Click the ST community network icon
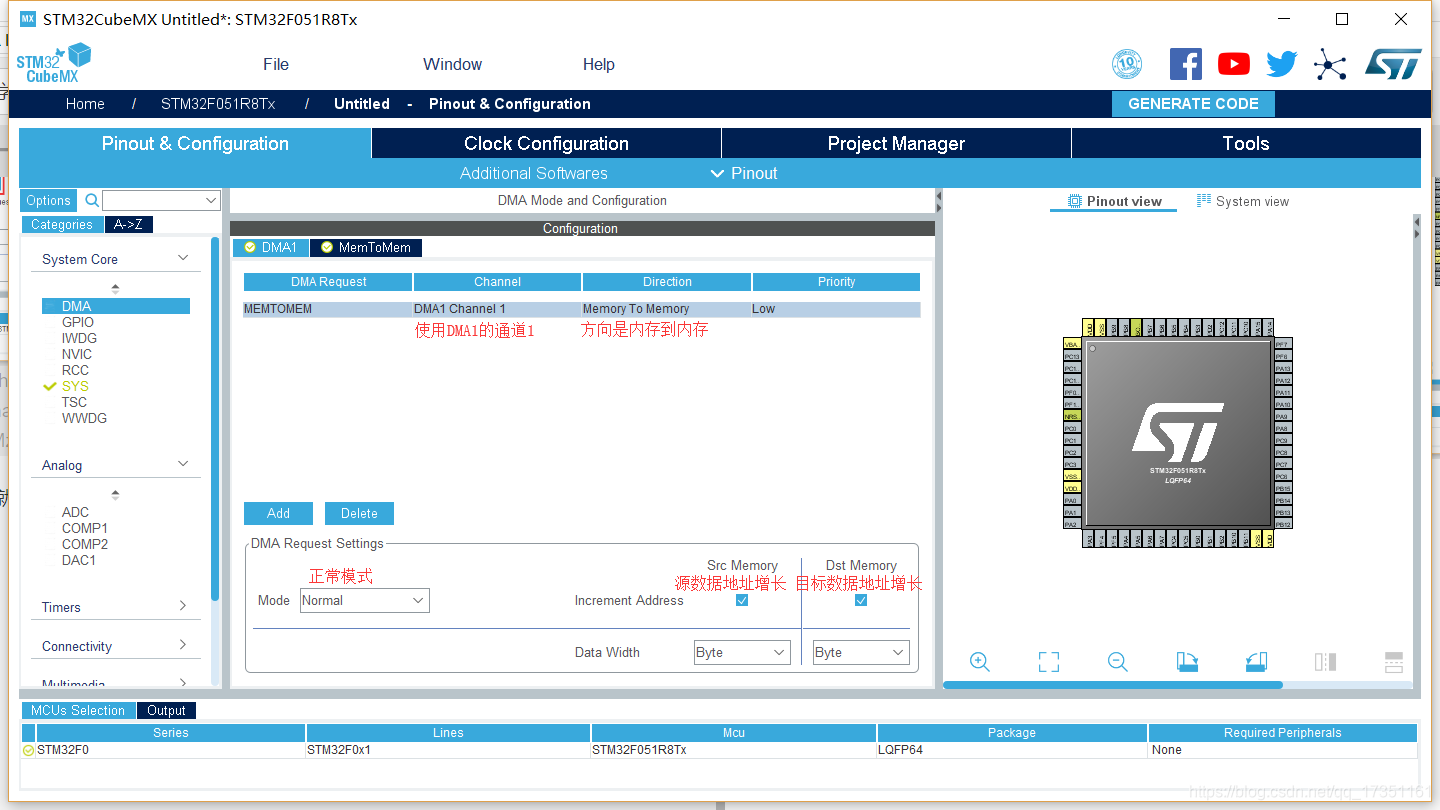Viewport: 1440px width, 810px height. [1330, 64]
